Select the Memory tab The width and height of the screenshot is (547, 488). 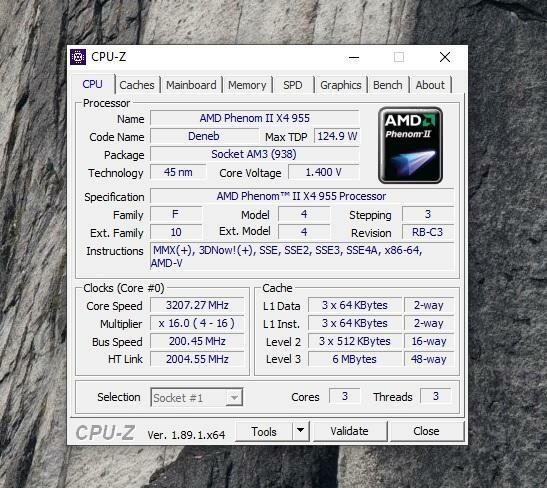click(247, 85)
